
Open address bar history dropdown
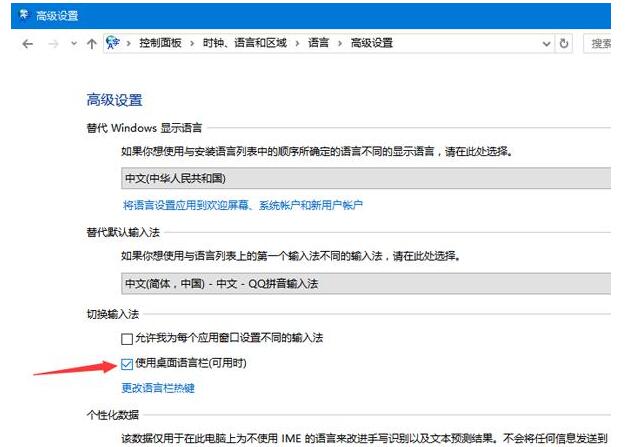pos(546,43)
